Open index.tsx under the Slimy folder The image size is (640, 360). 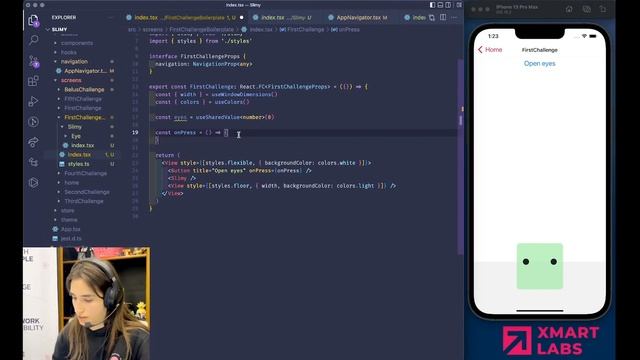(82, 145)
